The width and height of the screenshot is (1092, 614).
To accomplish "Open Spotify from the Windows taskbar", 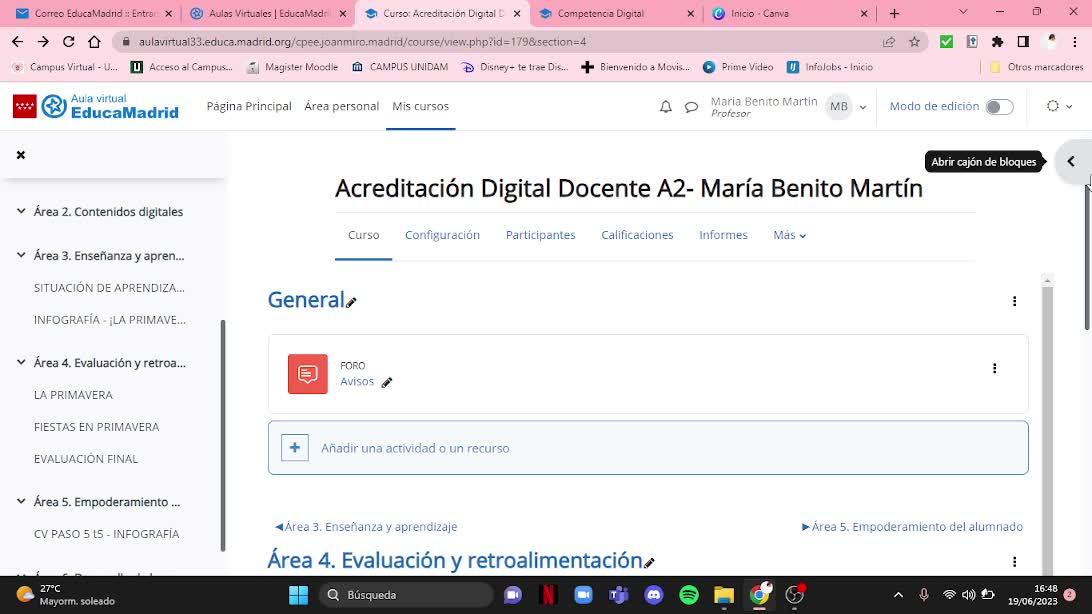I will [x=689, y=595].
